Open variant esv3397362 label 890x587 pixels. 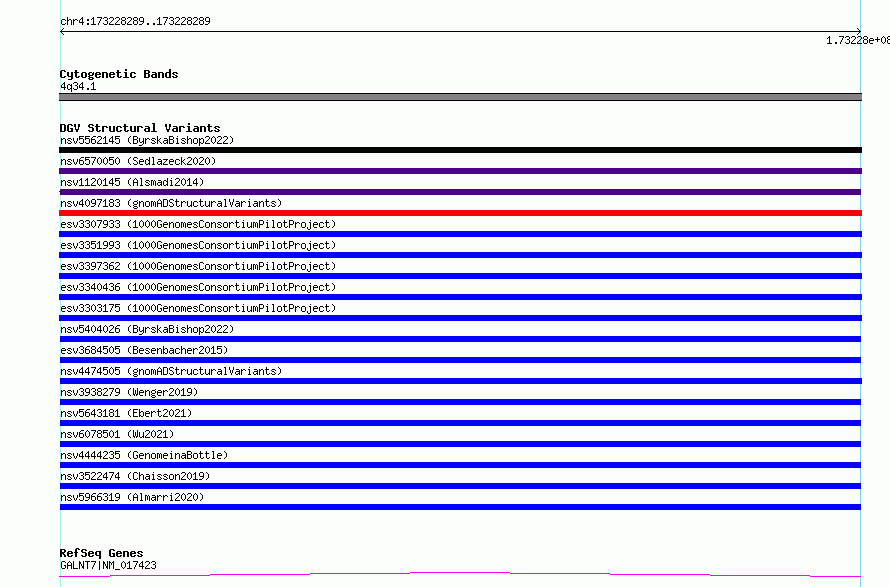(198, 266)
